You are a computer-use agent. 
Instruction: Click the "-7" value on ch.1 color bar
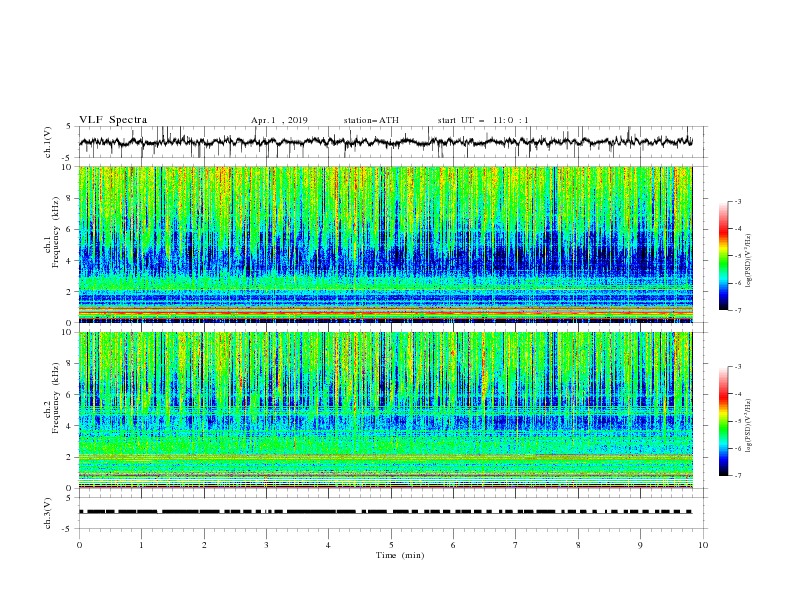pyautogui.click(x=737, y=310)
